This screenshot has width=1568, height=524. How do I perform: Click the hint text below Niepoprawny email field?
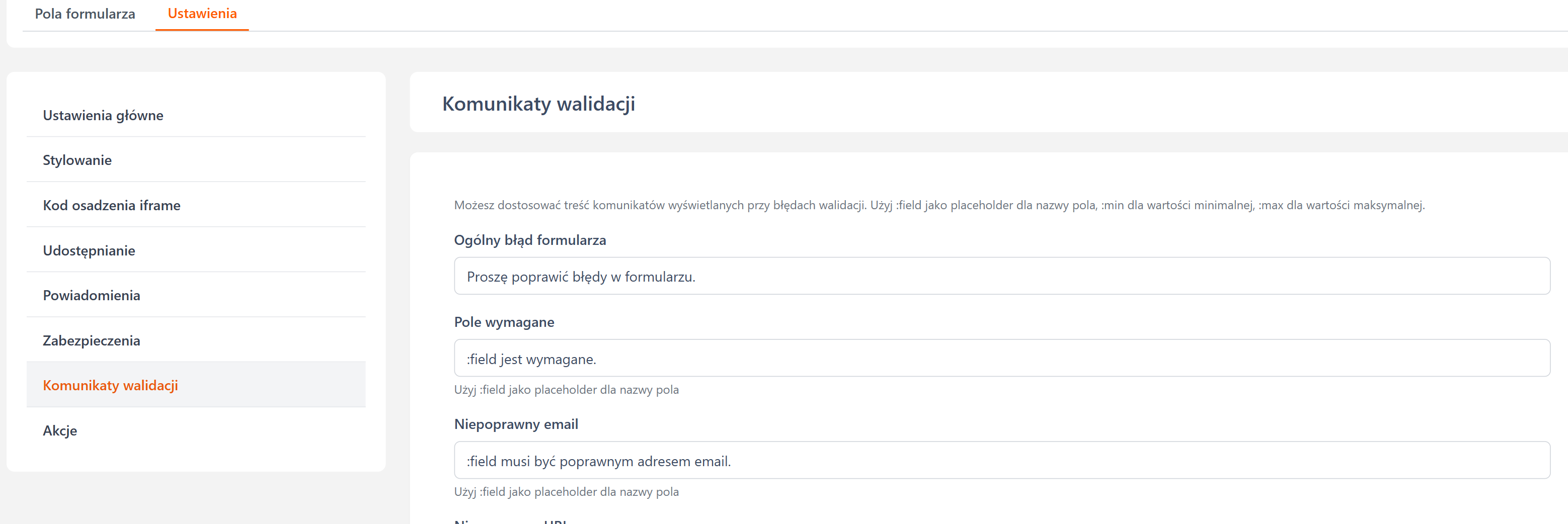[566, 492]
